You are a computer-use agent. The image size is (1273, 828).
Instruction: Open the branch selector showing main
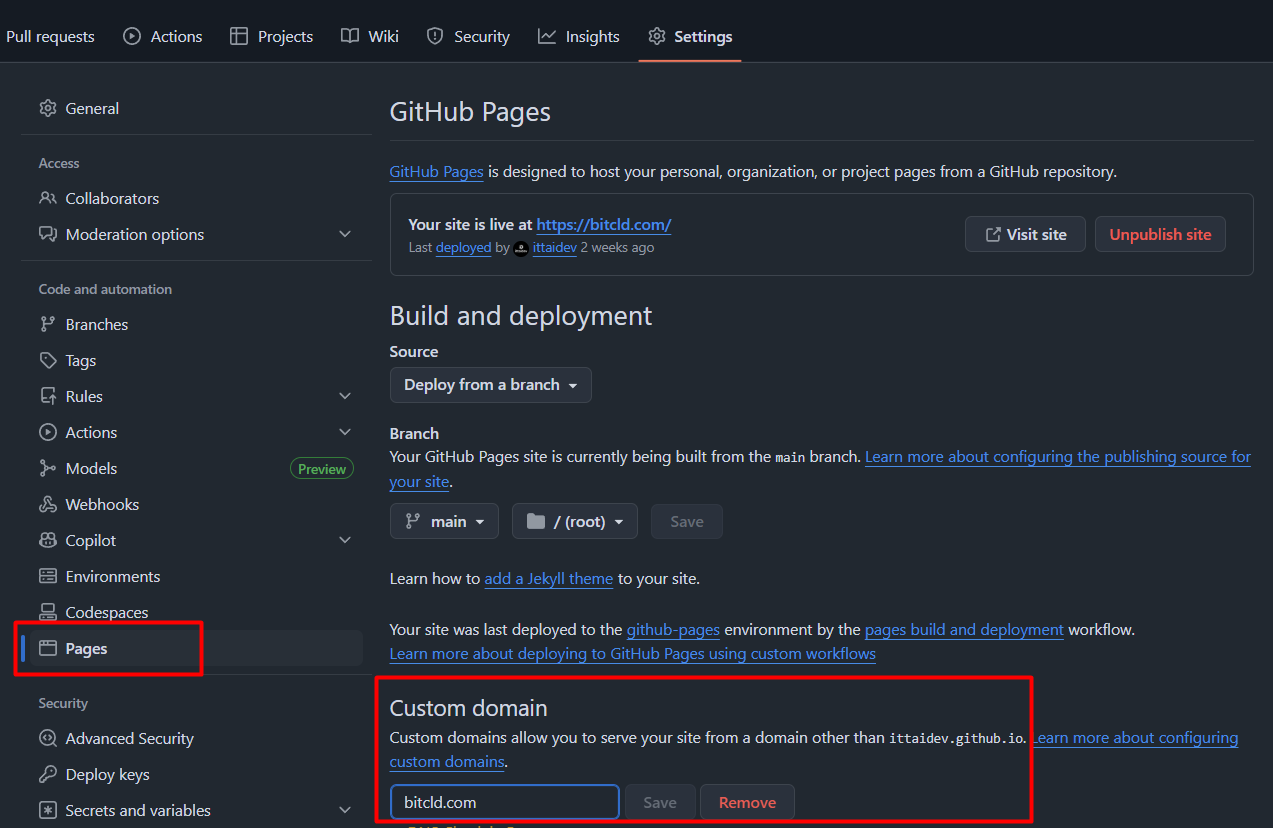tap(444, 520)
